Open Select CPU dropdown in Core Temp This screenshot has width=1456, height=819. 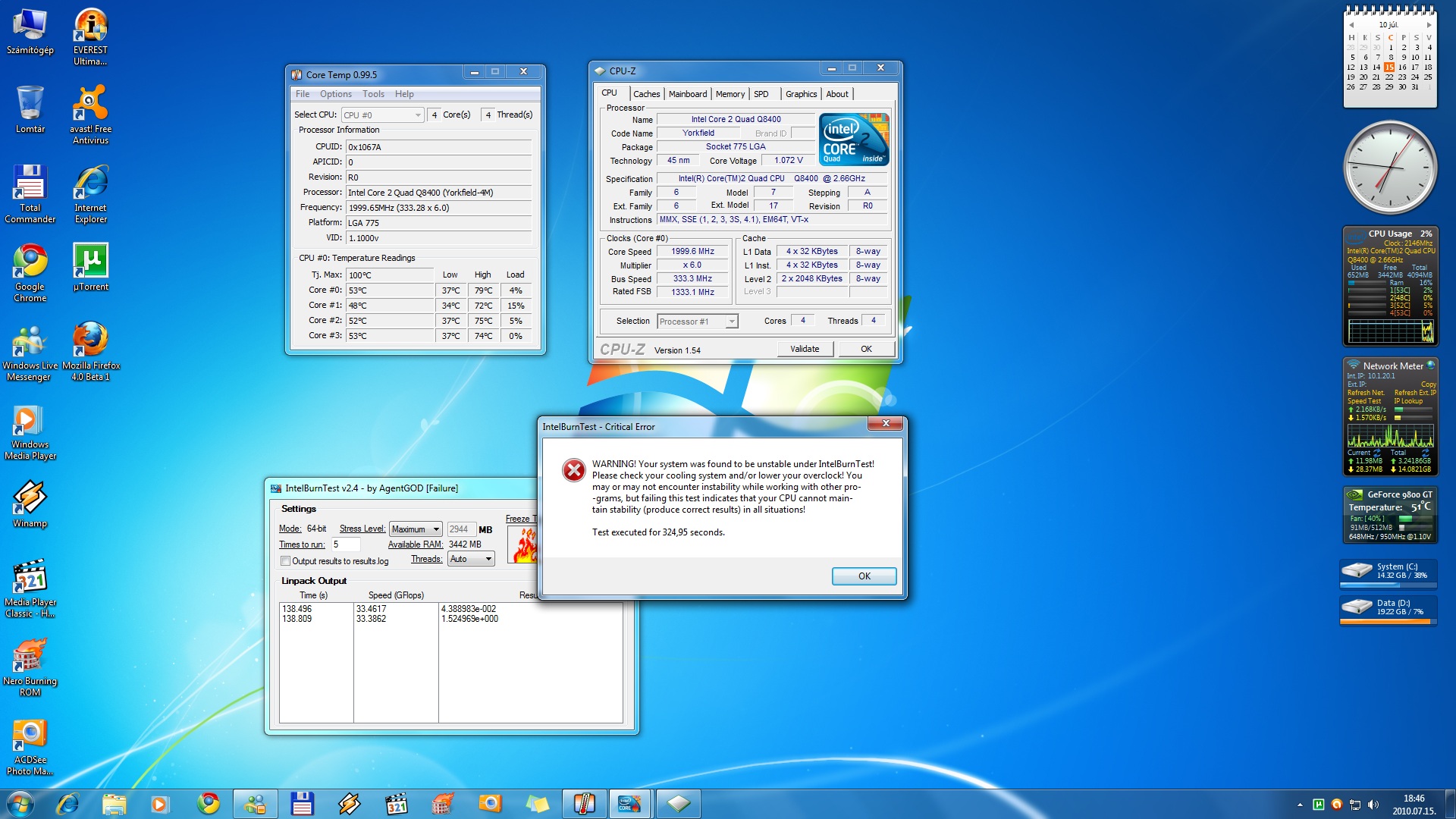click(x=382, y=115)
